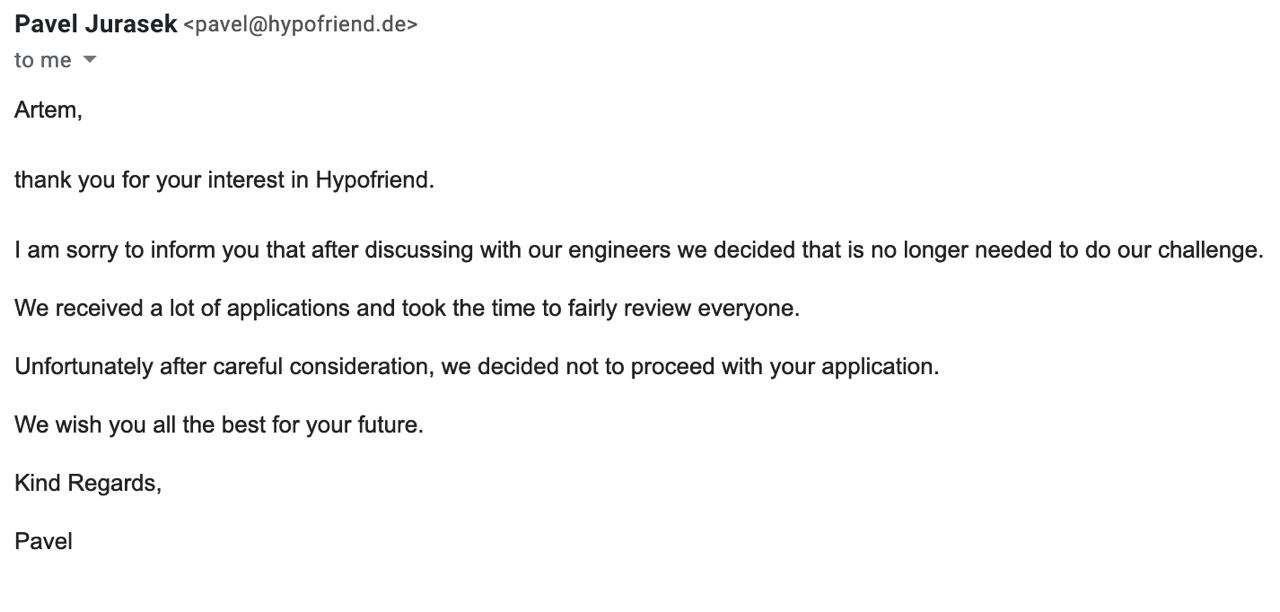Click the word "everyone" in the email
Image resolution: width=1280 pixels, height=612 pixels.
point(747,308)
